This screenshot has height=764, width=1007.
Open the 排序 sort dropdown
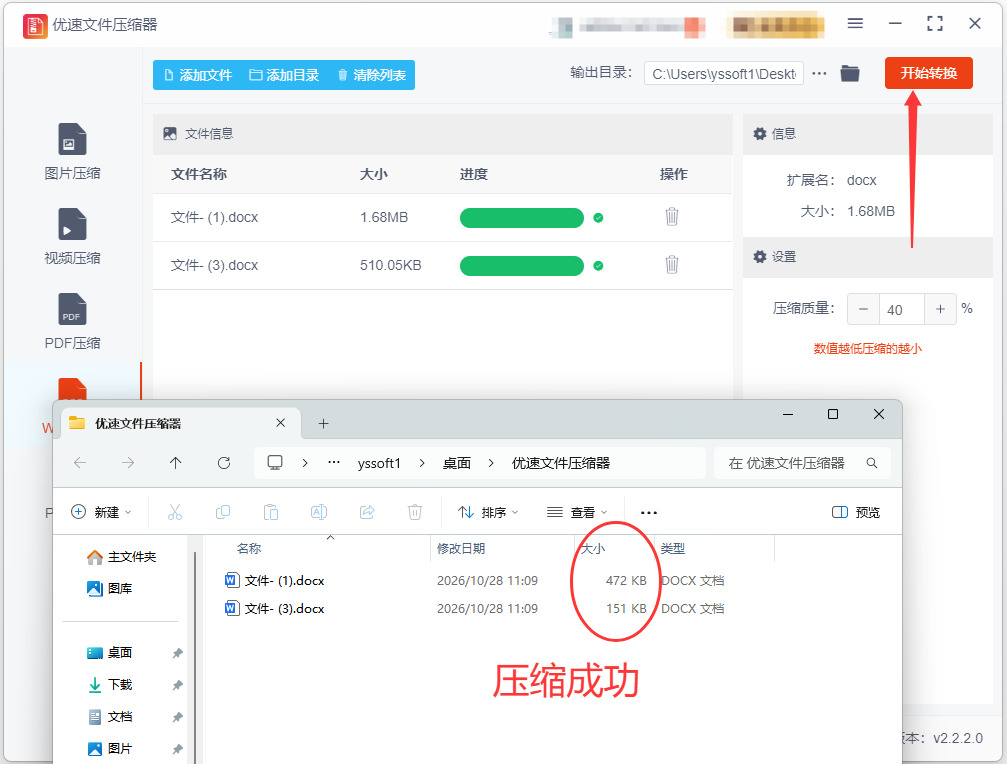point(488,512)
